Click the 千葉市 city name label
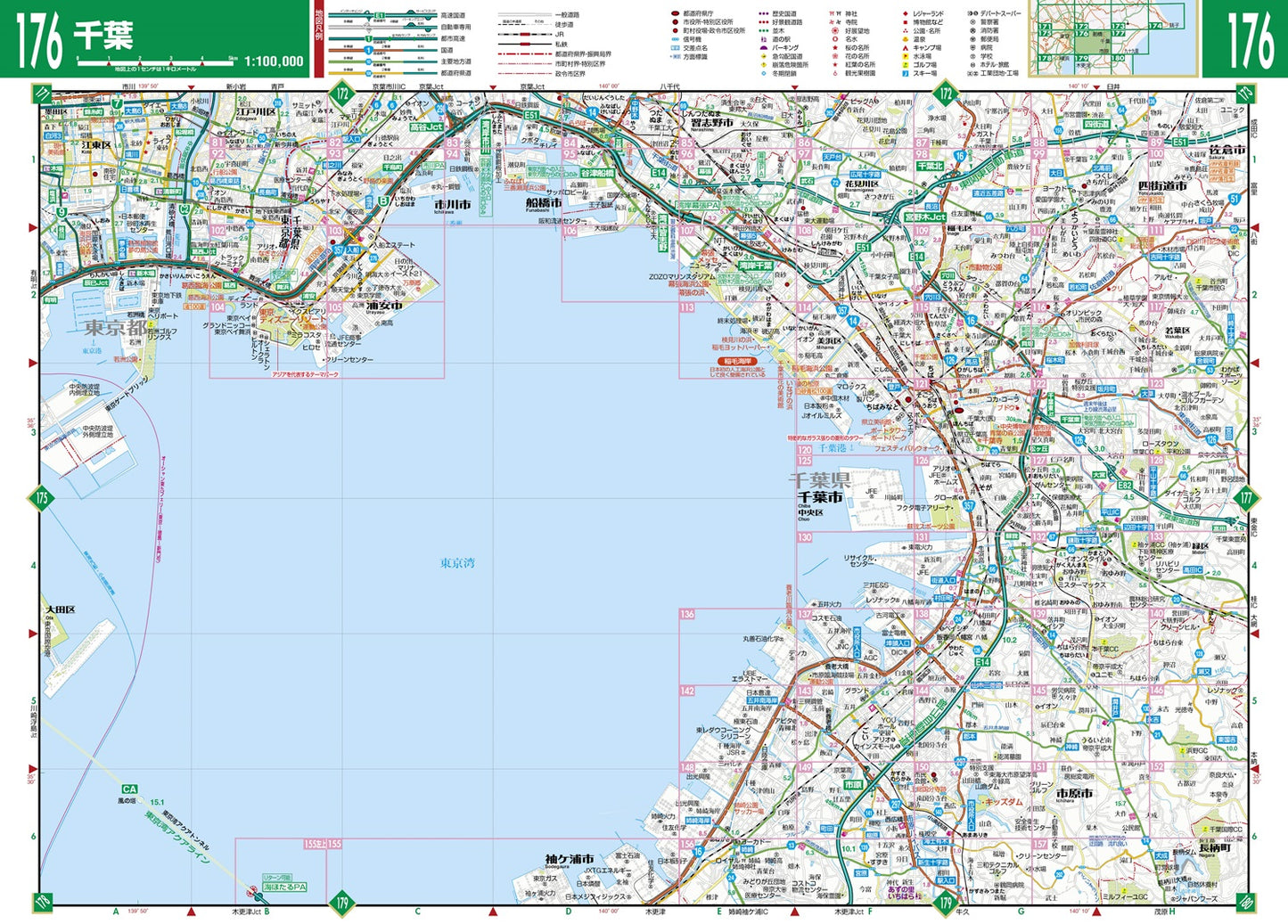This screenshot has height=924, width=1288. [820, 497]
